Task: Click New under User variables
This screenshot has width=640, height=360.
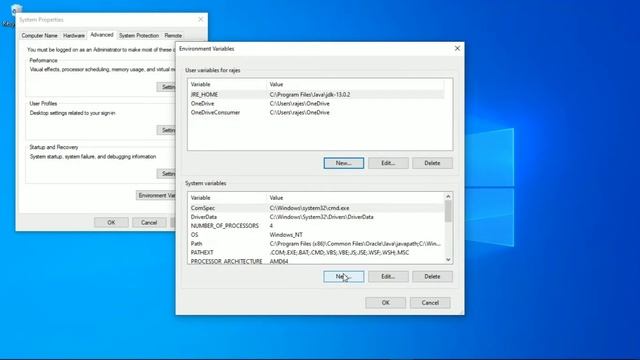Action: coord(344,163)
